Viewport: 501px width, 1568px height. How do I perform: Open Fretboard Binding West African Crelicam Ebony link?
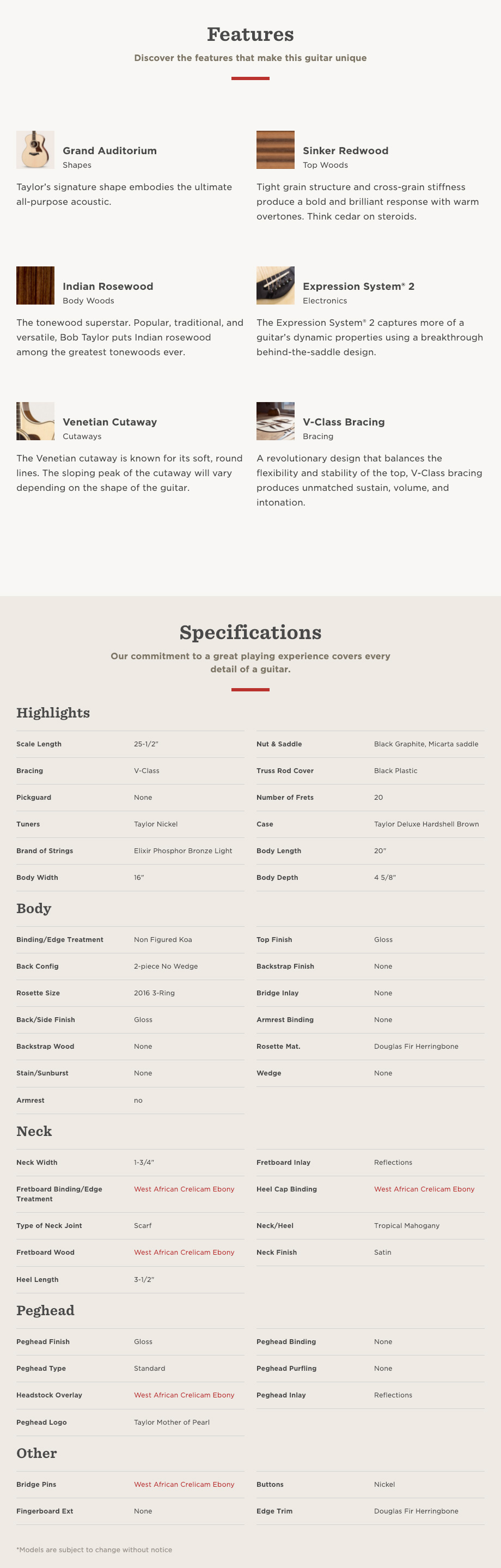point(184,1189)
